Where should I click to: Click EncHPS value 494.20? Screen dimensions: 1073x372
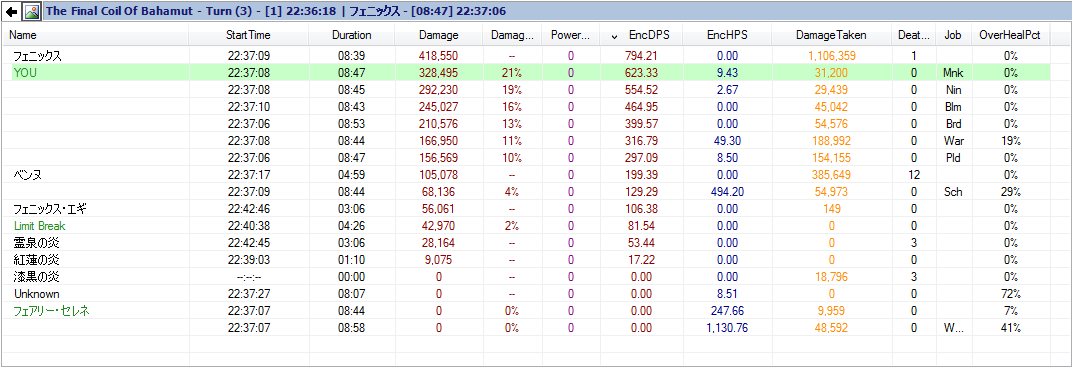[727, 192]
